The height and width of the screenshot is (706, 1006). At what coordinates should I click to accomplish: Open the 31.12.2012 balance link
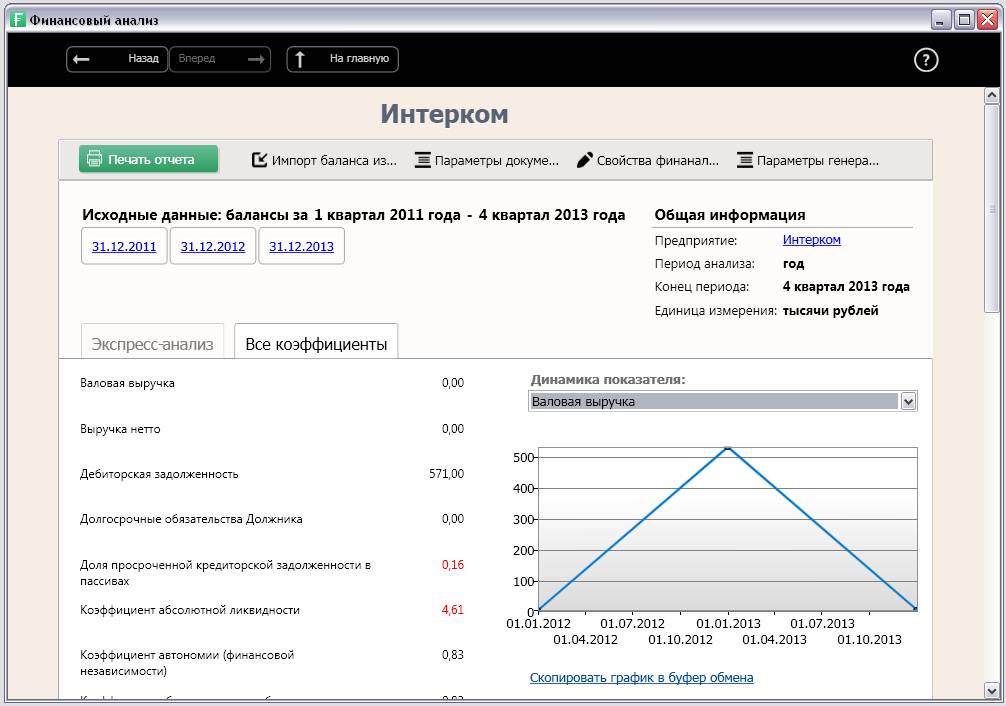[213, 247]
